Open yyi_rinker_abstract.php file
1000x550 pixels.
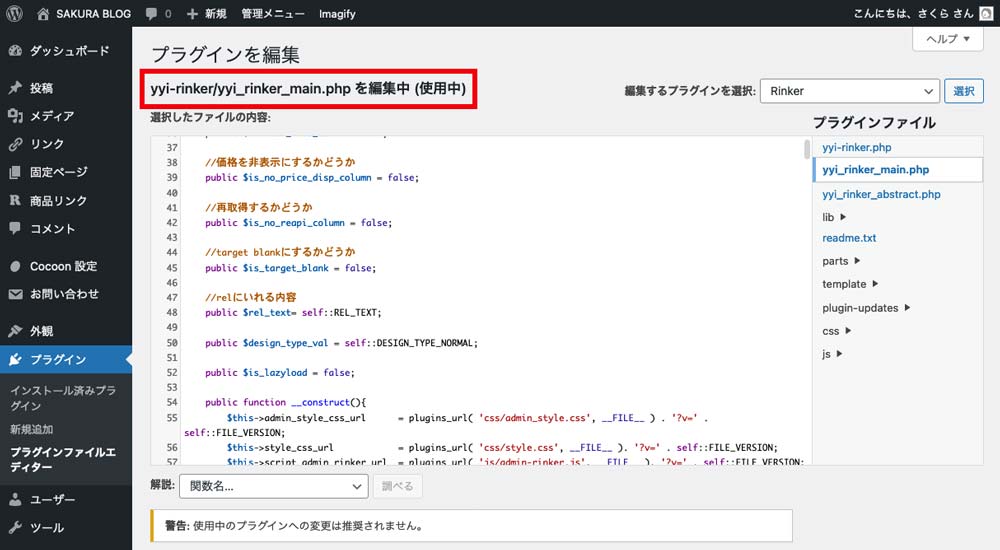(881, 194)
